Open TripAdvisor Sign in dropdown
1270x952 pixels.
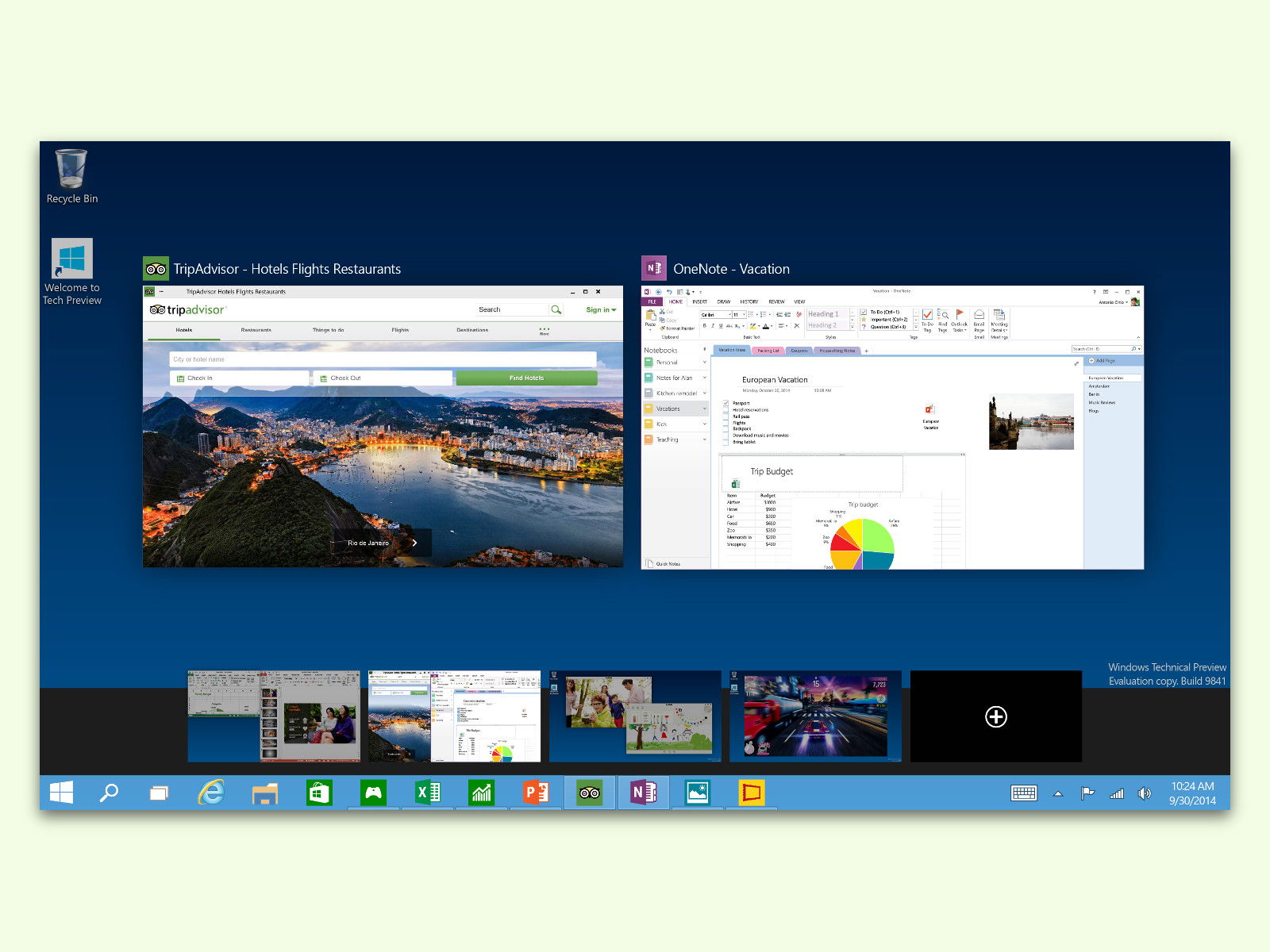601,309
